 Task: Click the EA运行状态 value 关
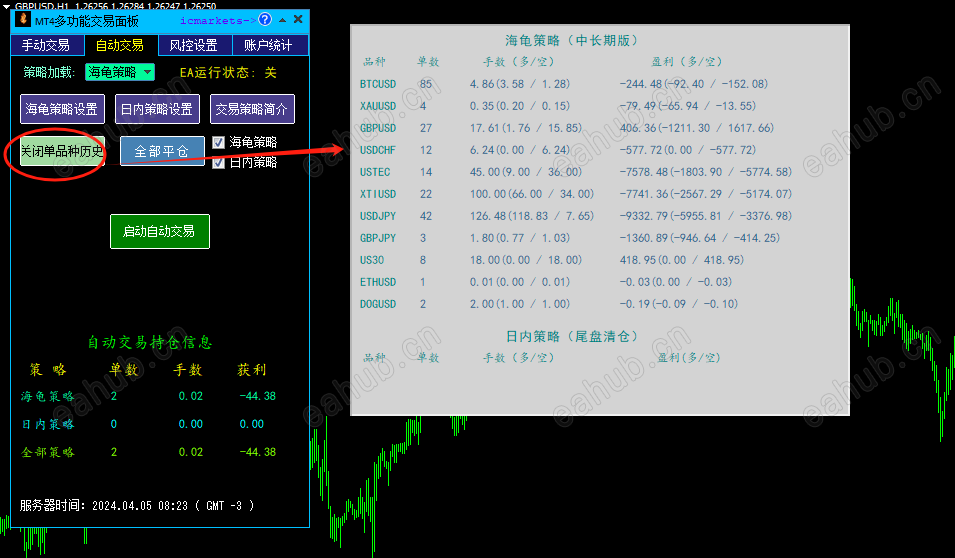270,73
